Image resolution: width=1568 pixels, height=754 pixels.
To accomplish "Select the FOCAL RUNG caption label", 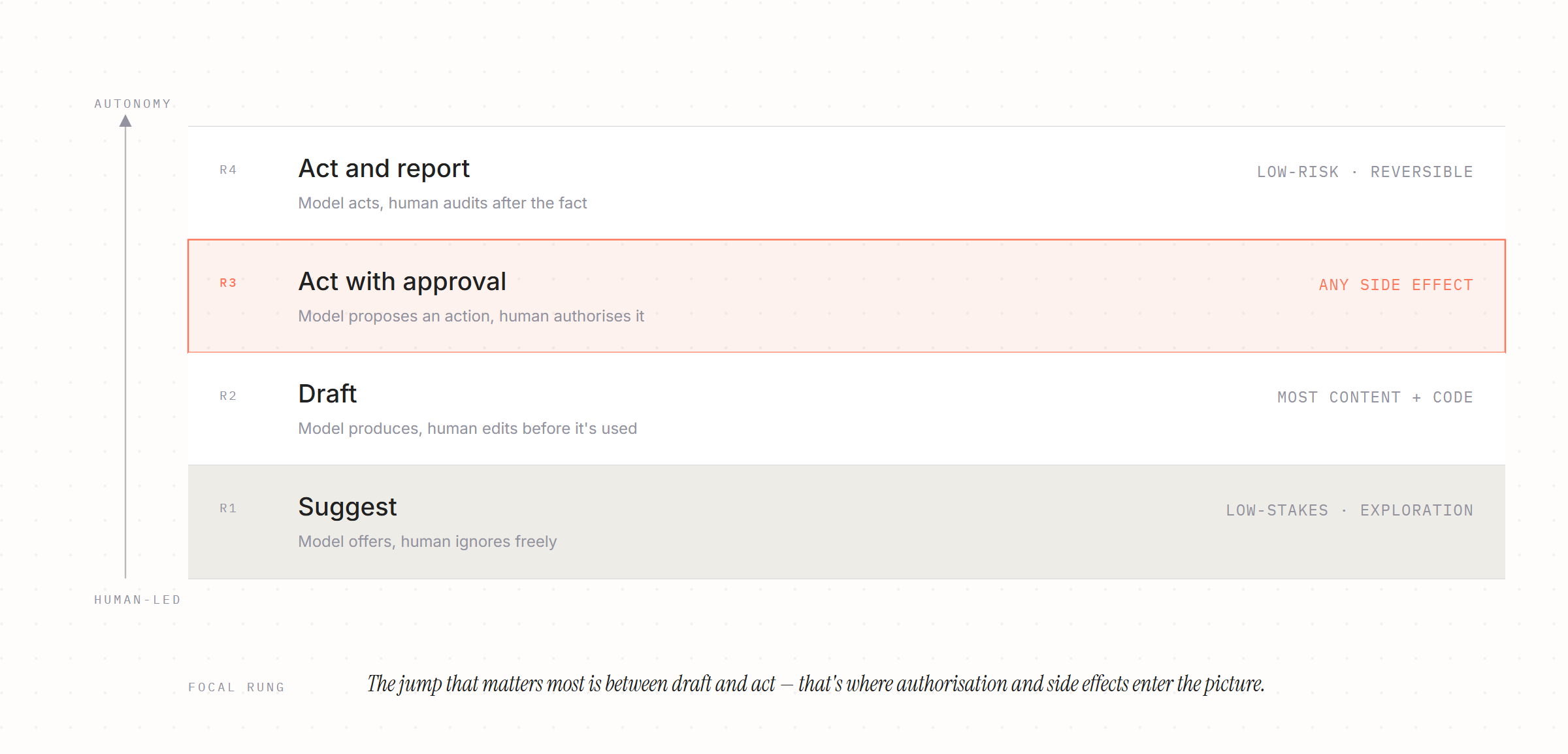I will tap(237, 687).
